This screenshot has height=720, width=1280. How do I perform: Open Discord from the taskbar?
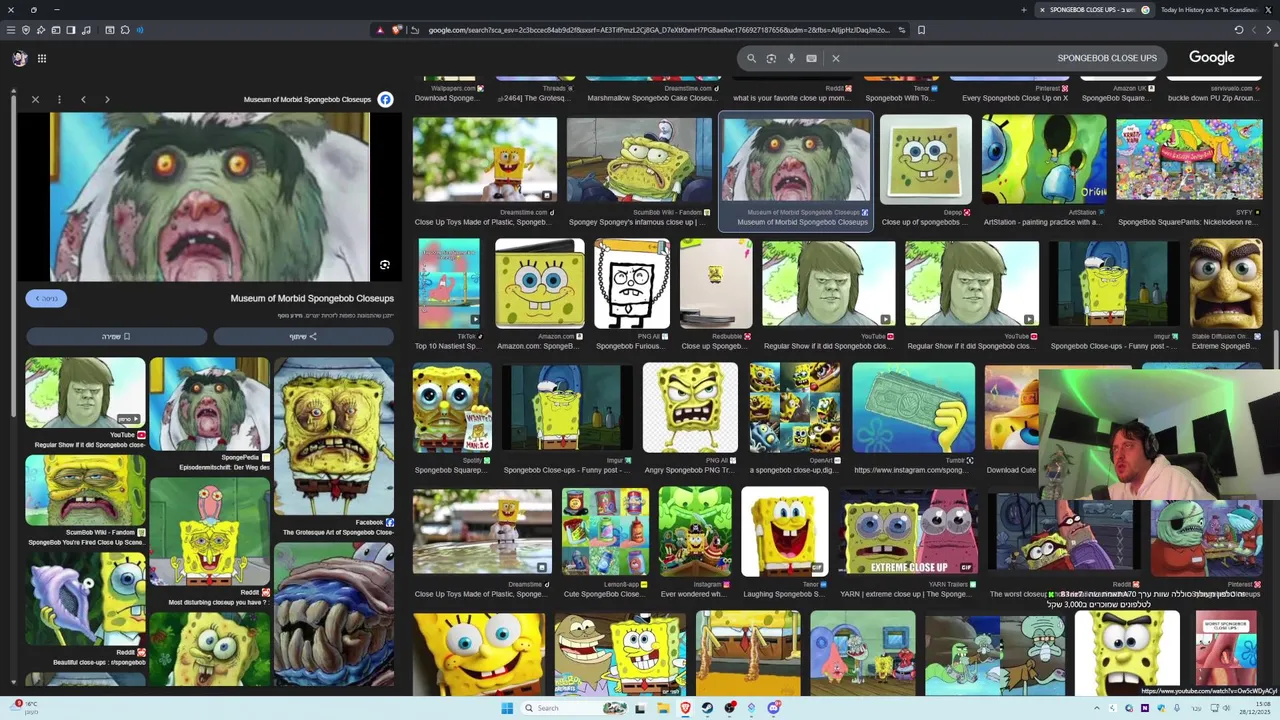click(x=773, y=708)
